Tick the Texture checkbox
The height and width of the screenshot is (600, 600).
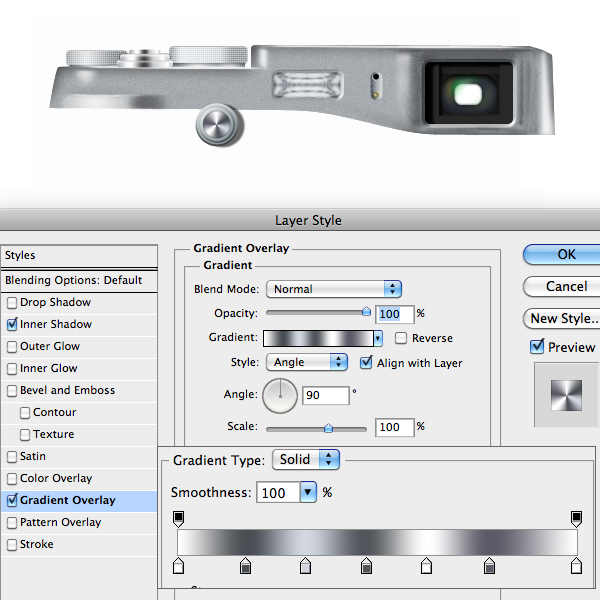tap(25, 435)
